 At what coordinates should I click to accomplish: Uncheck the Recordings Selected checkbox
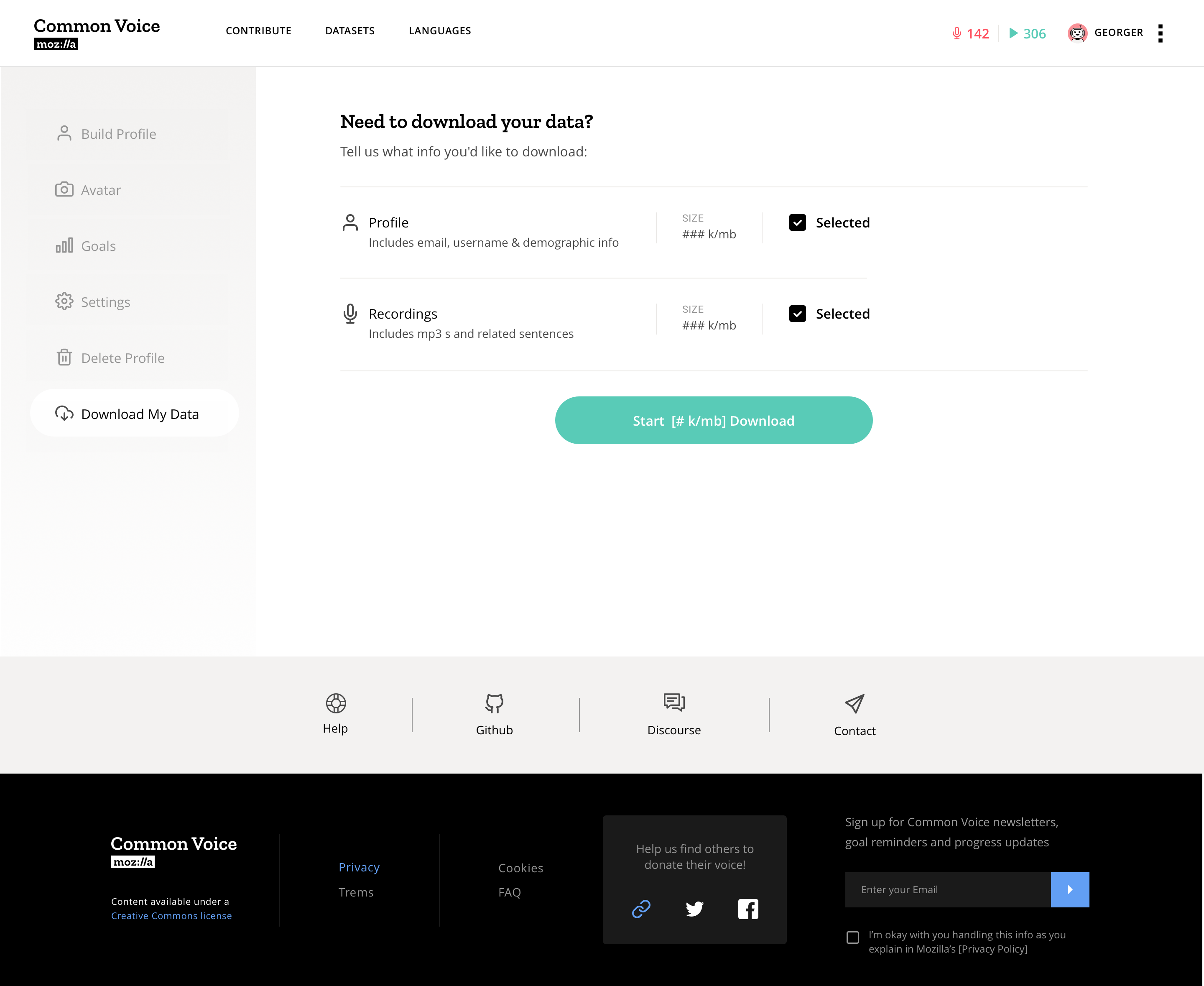pyautogui.click(x=798, y=314)
